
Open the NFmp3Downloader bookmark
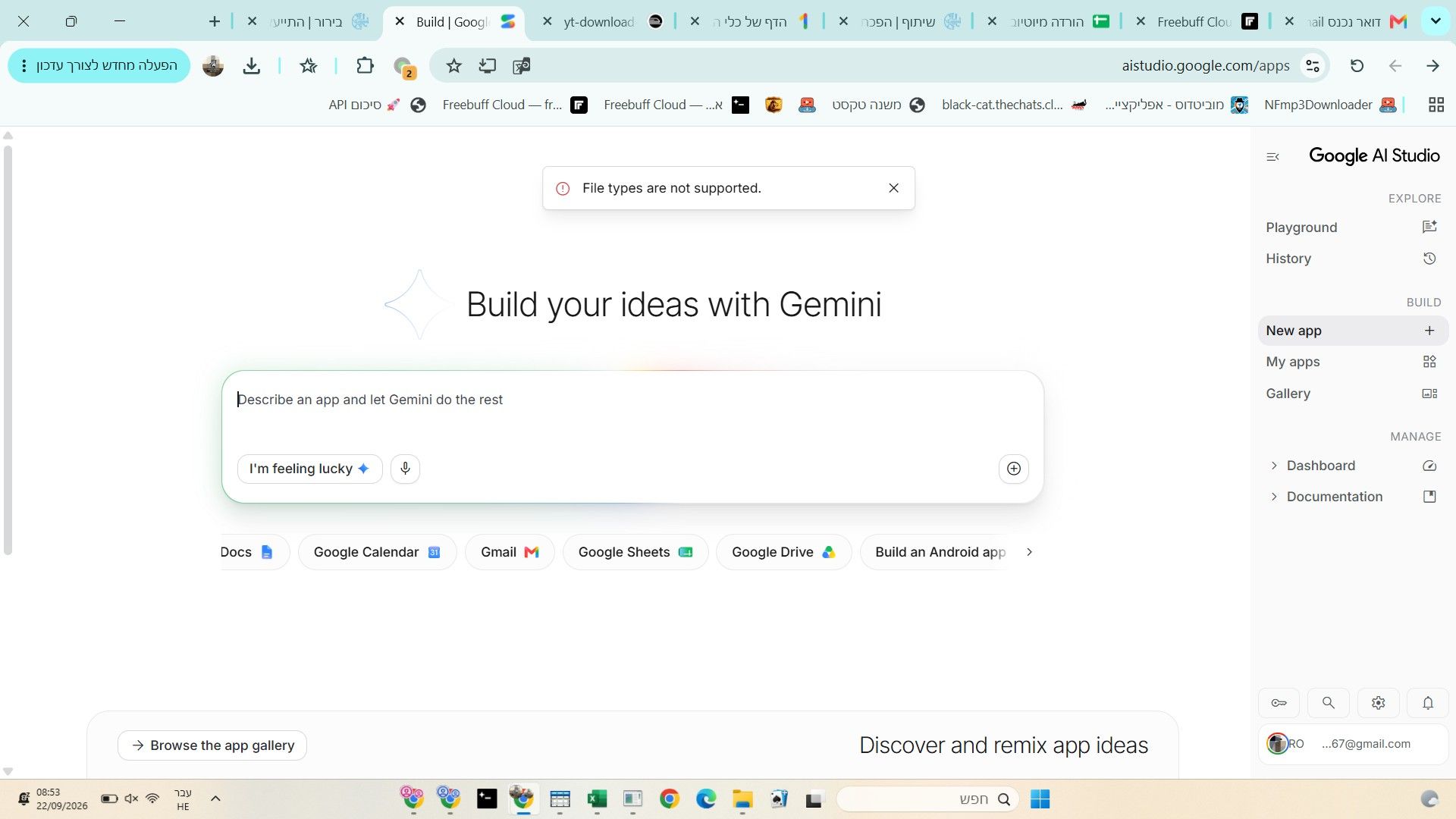coord(1330,105)
